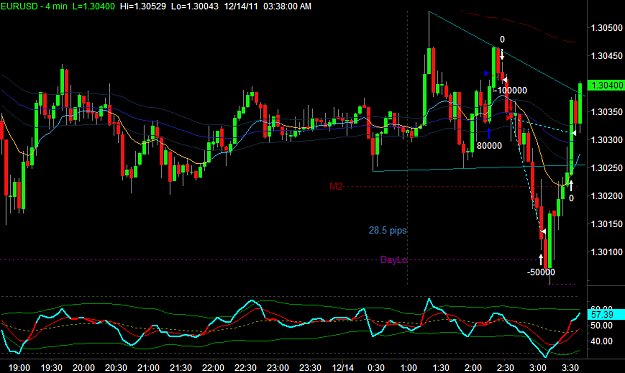625x373 pixels.
Task: Click the white up arrow above -50000
Action: coord(541,259)
